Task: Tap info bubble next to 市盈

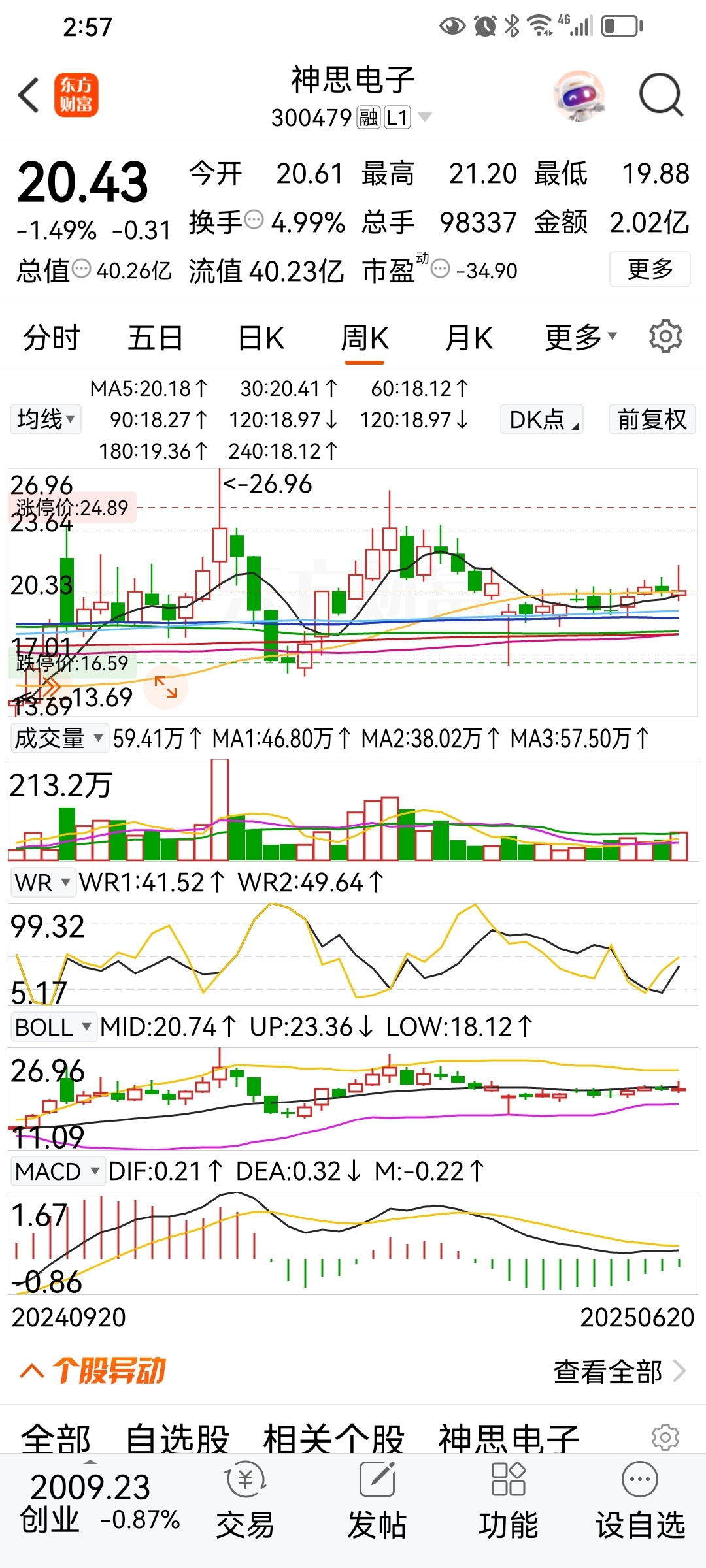Action: click(x=441, y=269)
